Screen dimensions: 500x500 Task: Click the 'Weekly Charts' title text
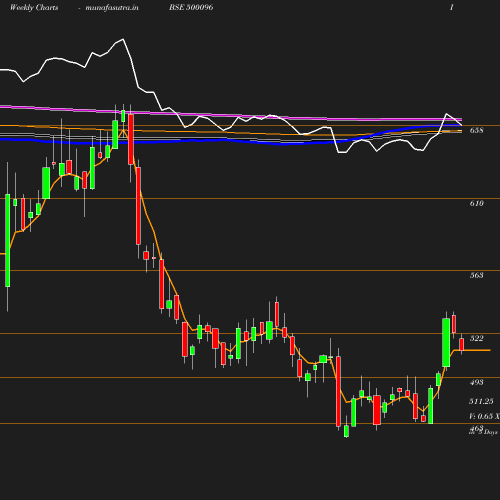click(x=34, y=7)
